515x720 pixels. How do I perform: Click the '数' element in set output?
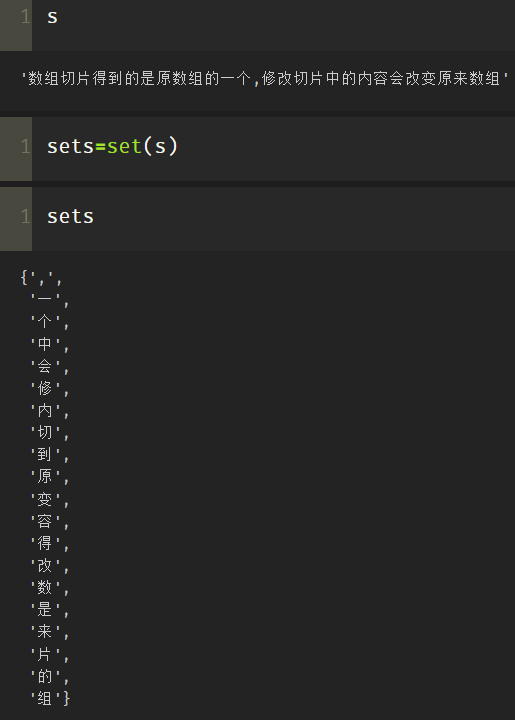click(x=45, y=587)
